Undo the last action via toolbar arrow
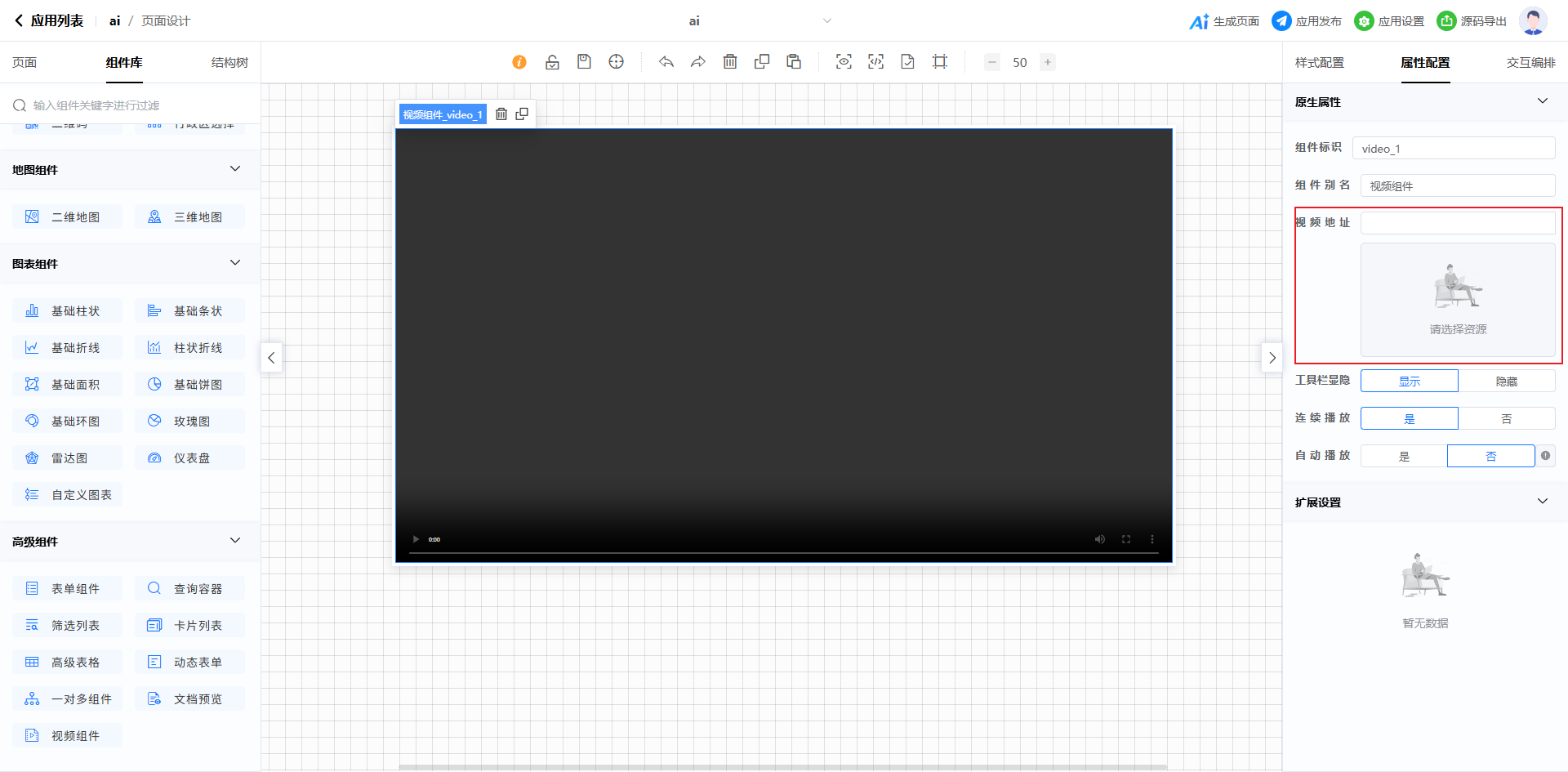This screenshot has height=772, width=1568. (x=666, y=62)
